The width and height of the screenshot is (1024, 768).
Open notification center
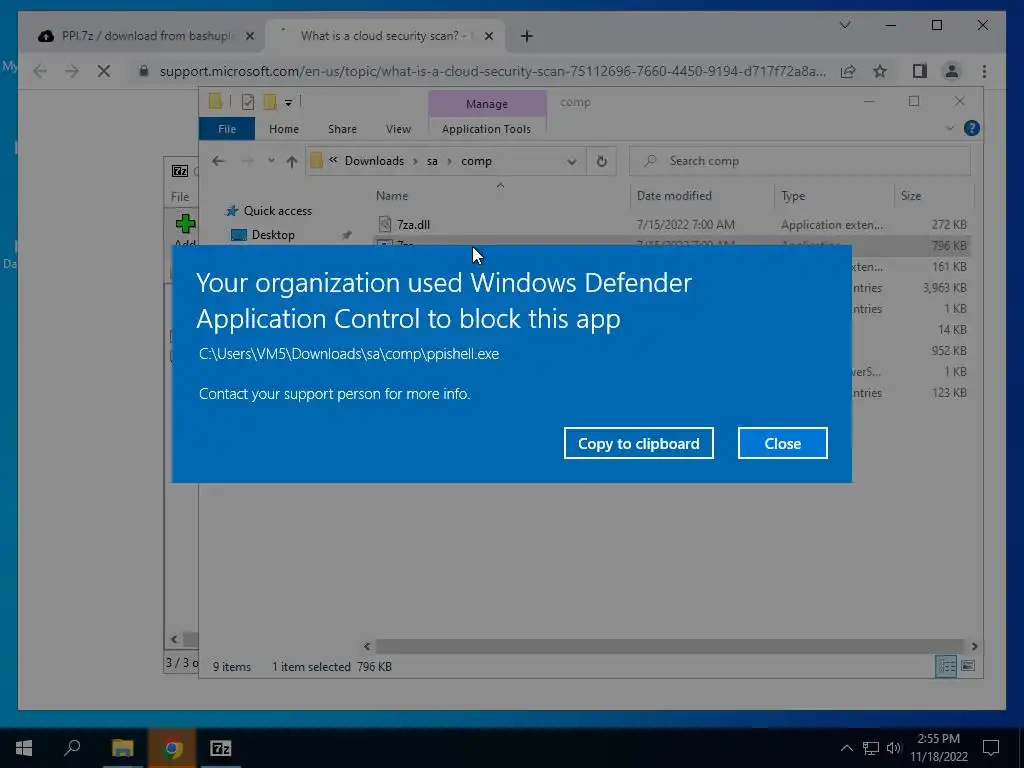coord(991,748)
